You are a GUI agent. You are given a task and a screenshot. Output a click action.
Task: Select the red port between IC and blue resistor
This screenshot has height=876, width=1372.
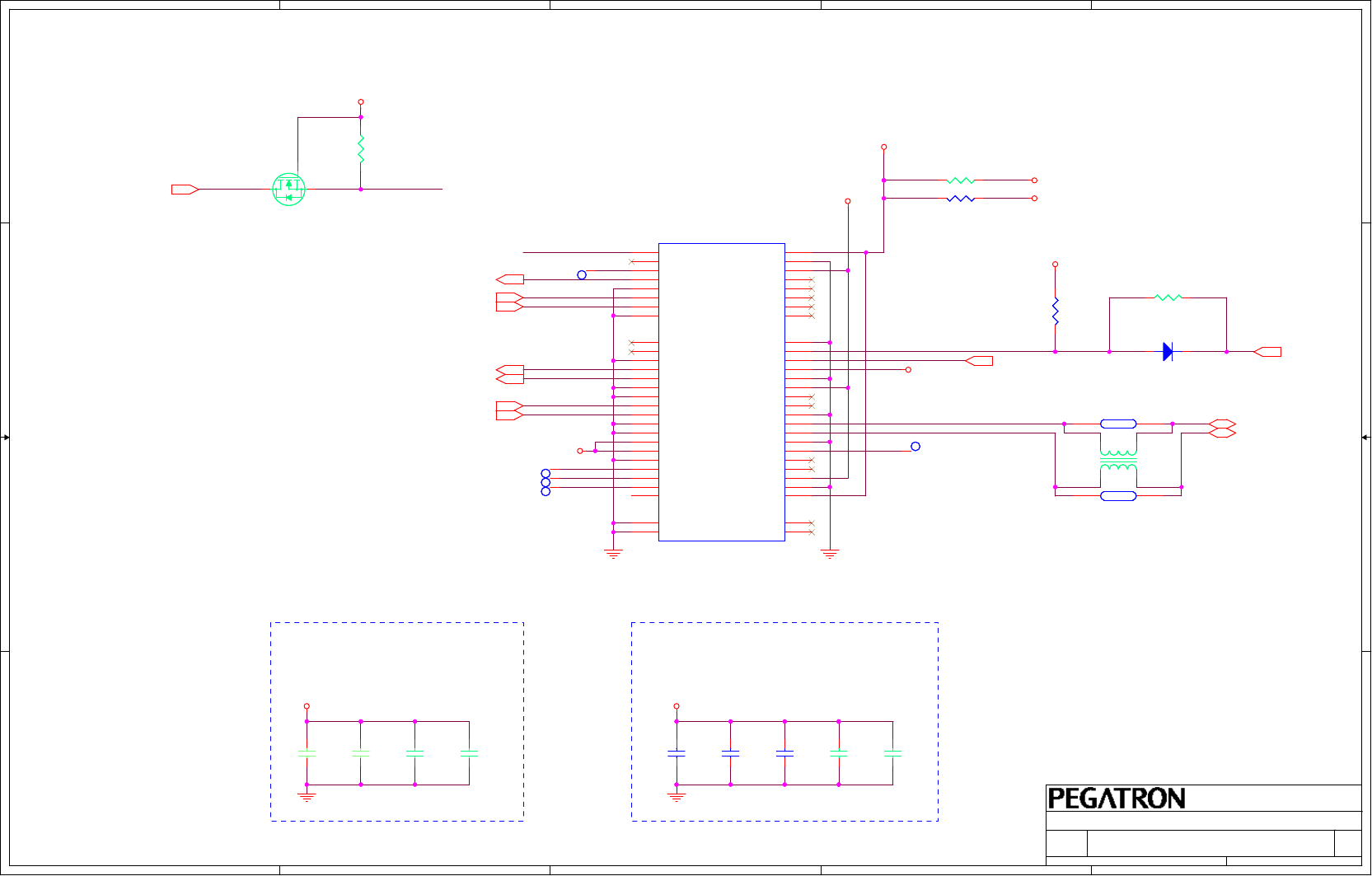click(979, 361)
